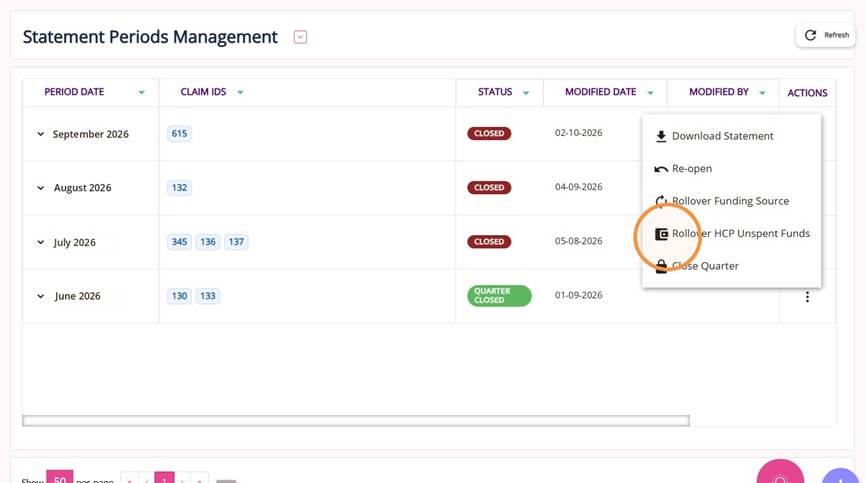Go to pagination page 1
Viewport: 865px width, 483px height.
coord(164,478)
